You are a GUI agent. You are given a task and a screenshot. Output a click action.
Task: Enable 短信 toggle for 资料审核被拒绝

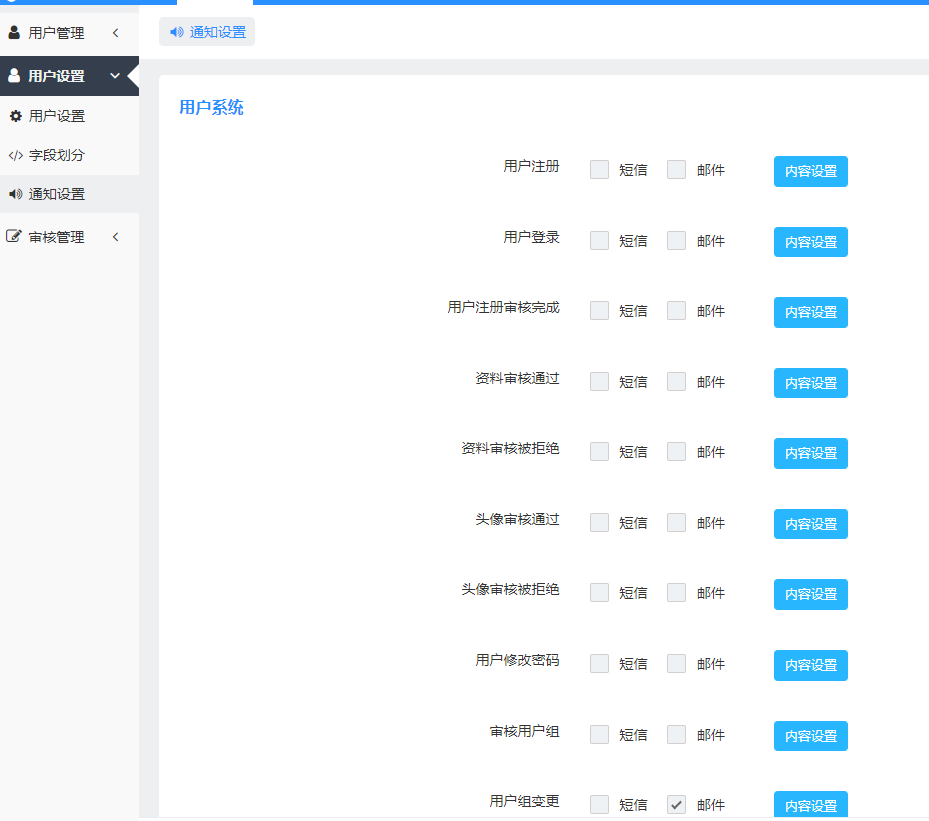pyautogui.click(x=599, y=452)
